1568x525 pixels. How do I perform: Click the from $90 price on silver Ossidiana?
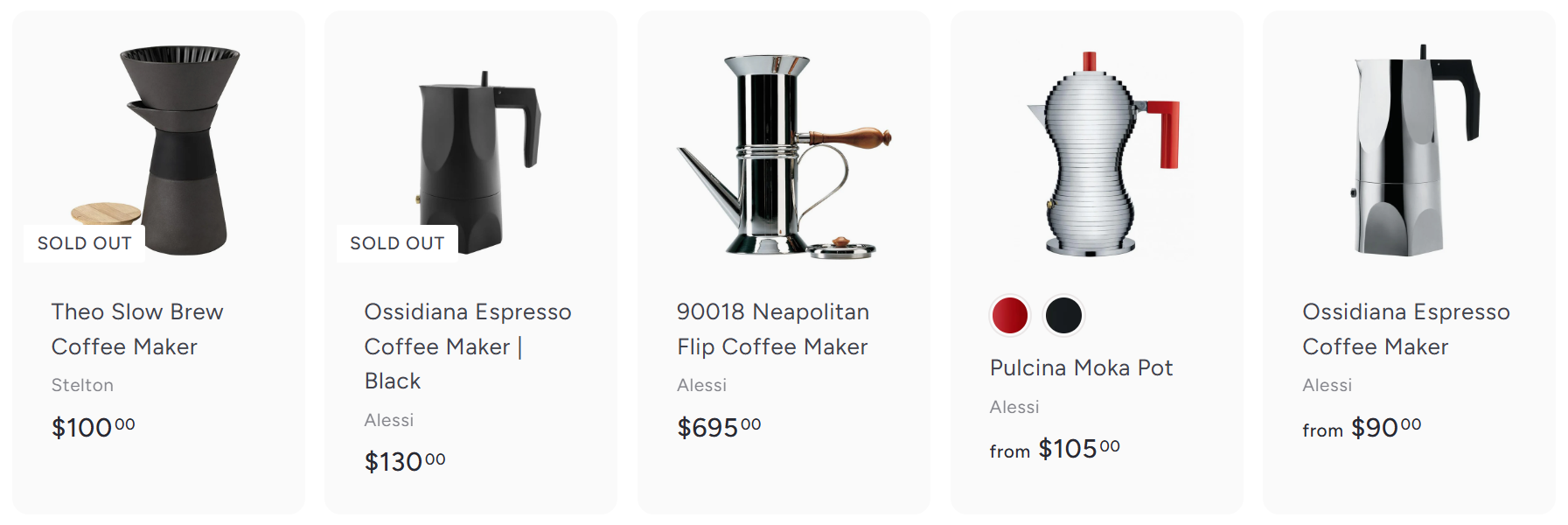click(1362, 427)
